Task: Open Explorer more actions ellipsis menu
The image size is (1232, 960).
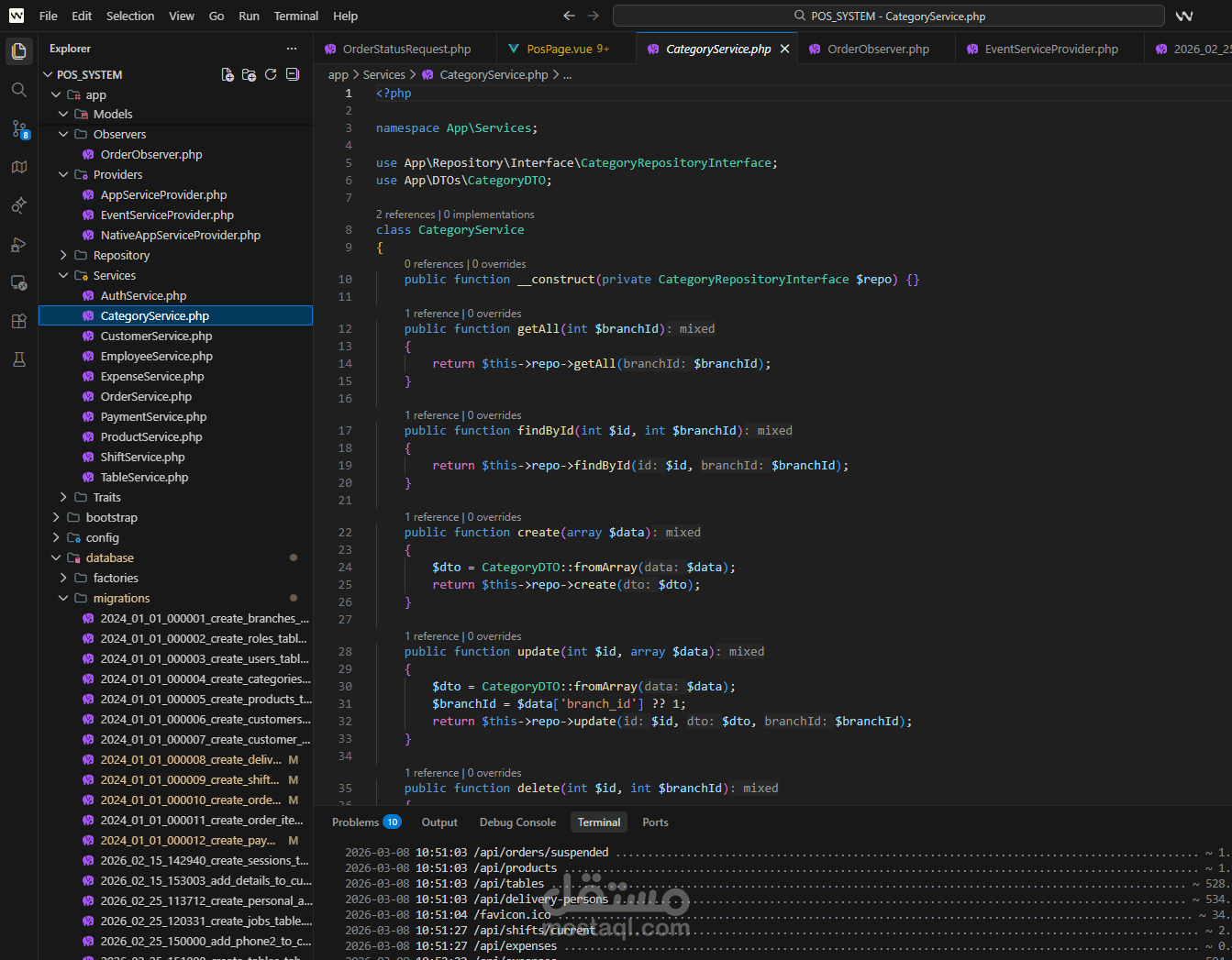Action: 292,49
